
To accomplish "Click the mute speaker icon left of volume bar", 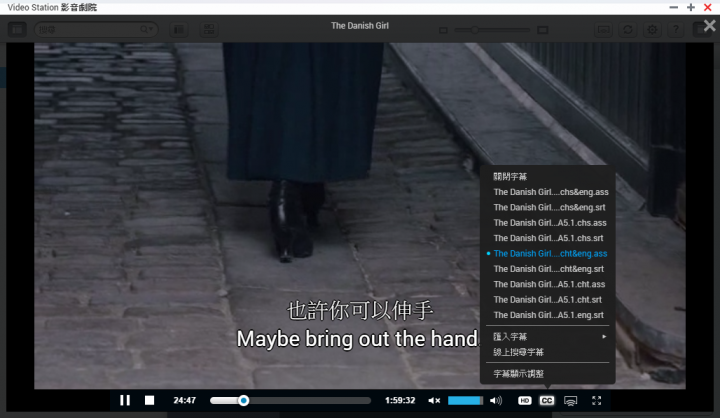I will click(x=434, y=401).
